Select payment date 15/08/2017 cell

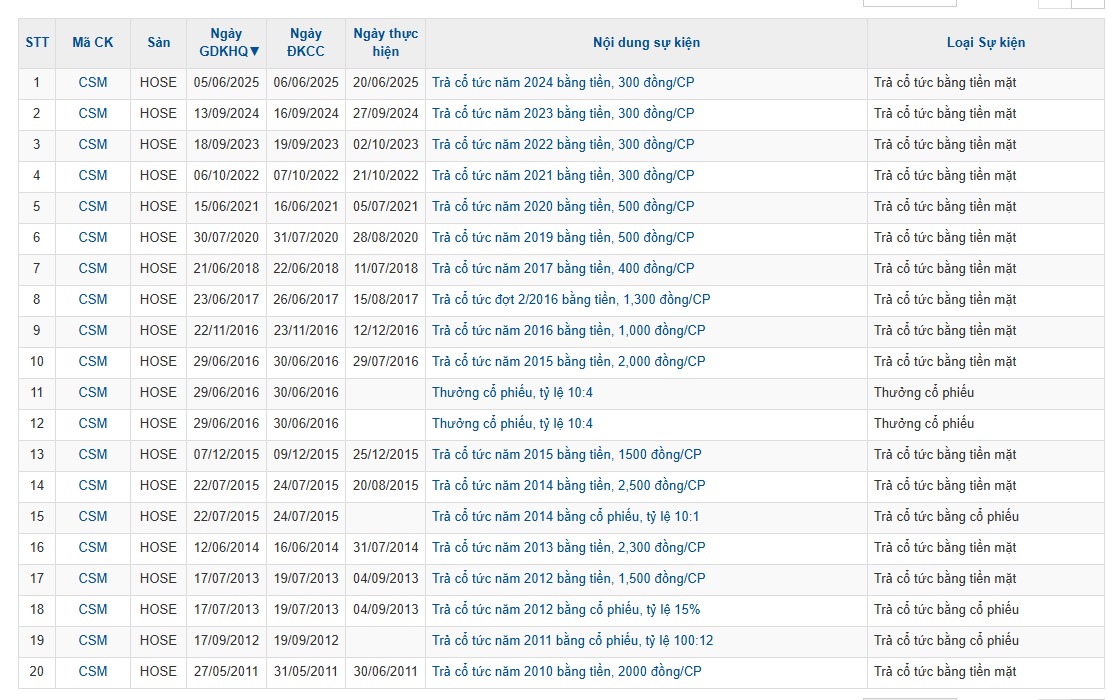click(x=386, y=300)
